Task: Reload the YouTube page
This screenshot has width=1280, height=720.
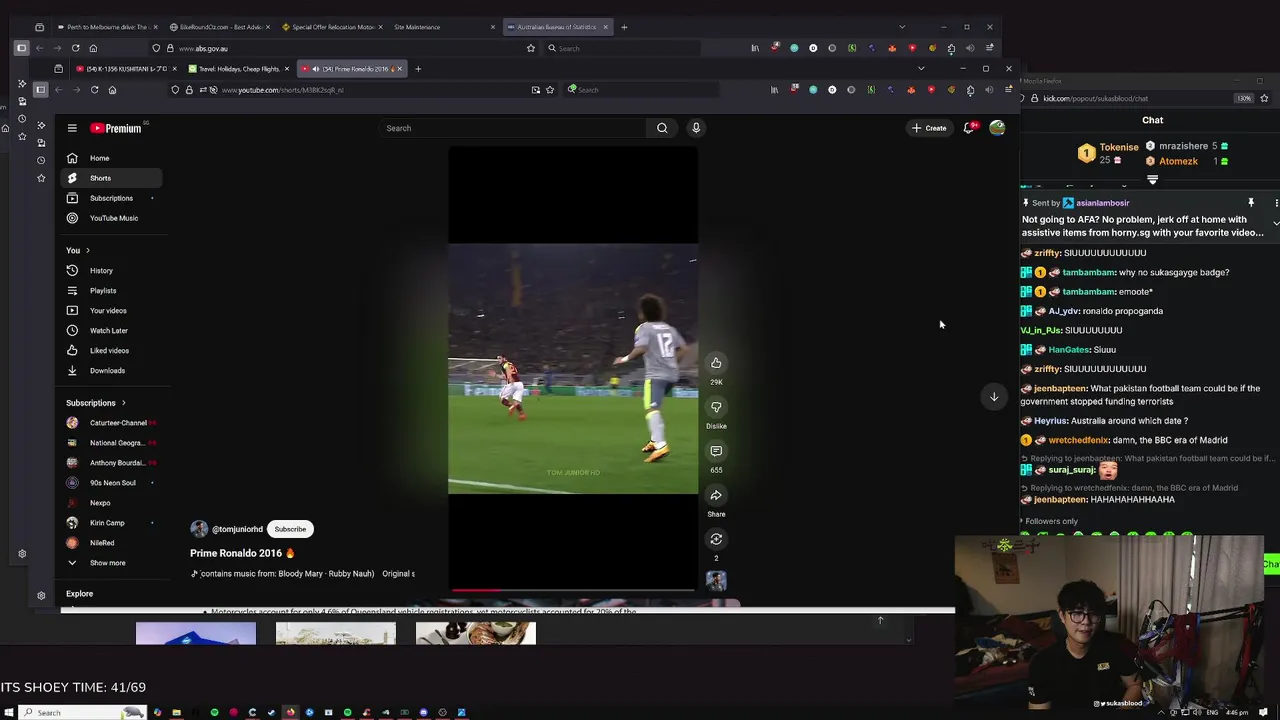Action: click(x=94, y=90)
